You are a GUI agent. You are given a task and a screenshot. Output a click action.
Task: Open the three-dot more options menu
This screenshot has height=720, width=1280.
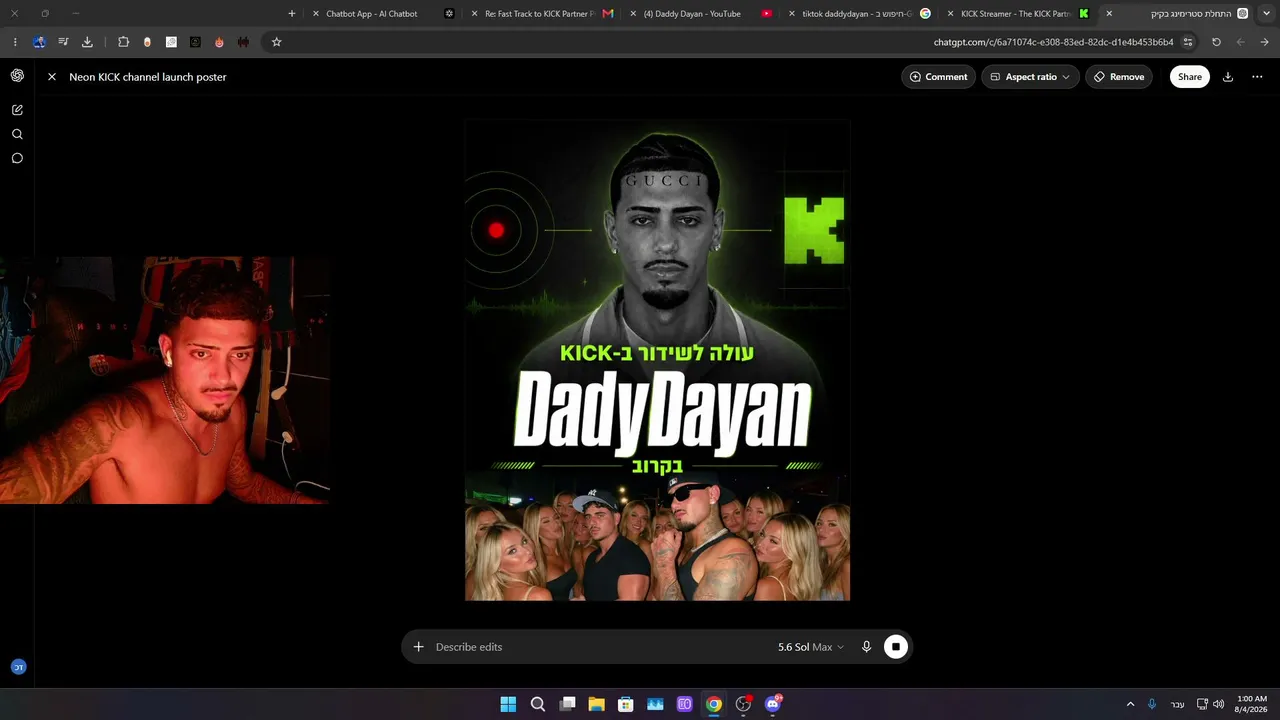point(1257,77)
